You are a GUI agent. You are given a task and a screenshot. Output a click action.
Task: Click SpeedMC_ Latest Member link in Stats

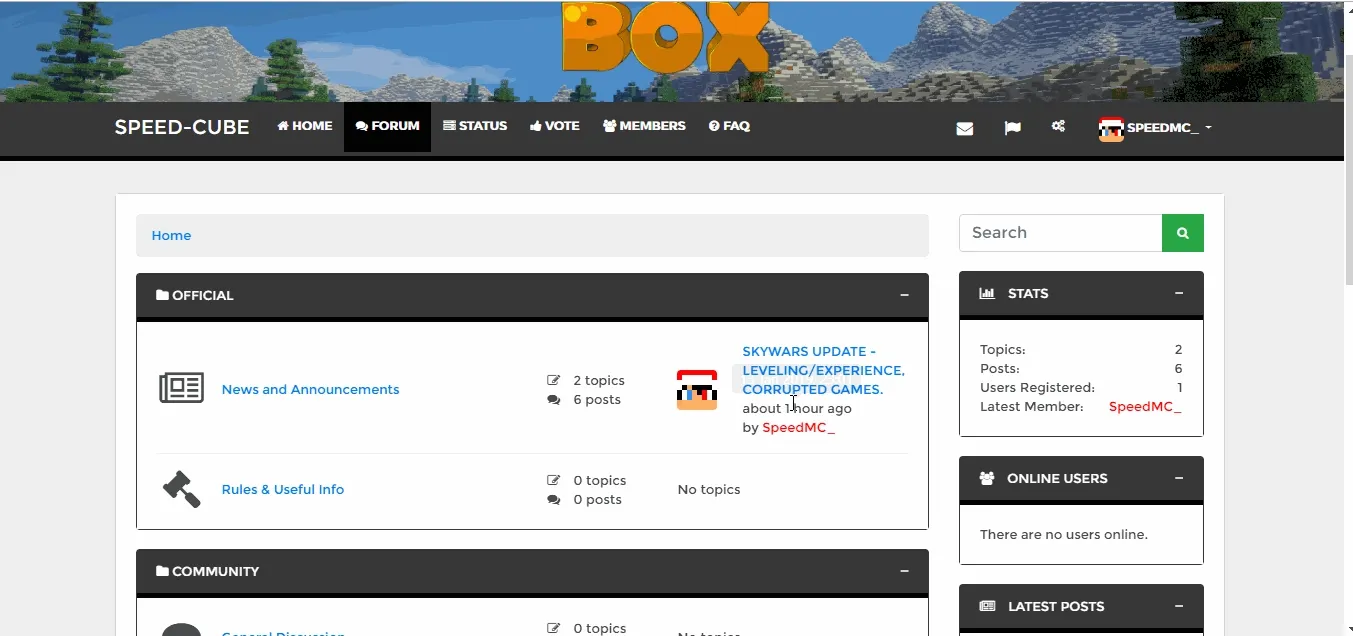1145,407
